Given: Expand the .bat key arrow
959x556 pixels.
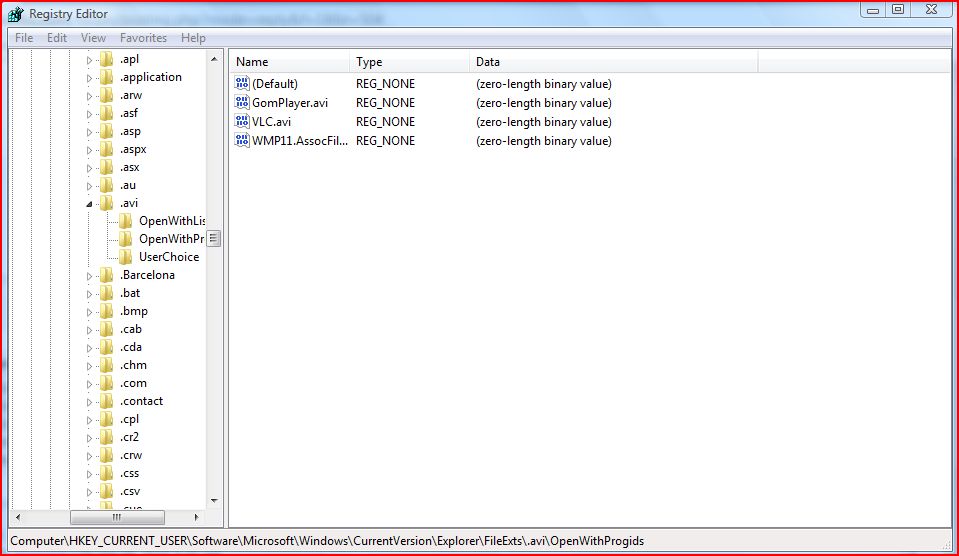Looking at the screenshot, I should click(89, 294).
